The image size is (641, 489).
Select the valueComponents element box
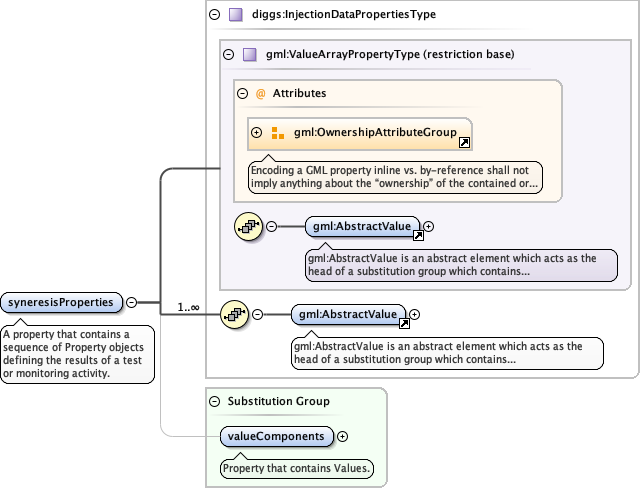[x=278, y=436]
